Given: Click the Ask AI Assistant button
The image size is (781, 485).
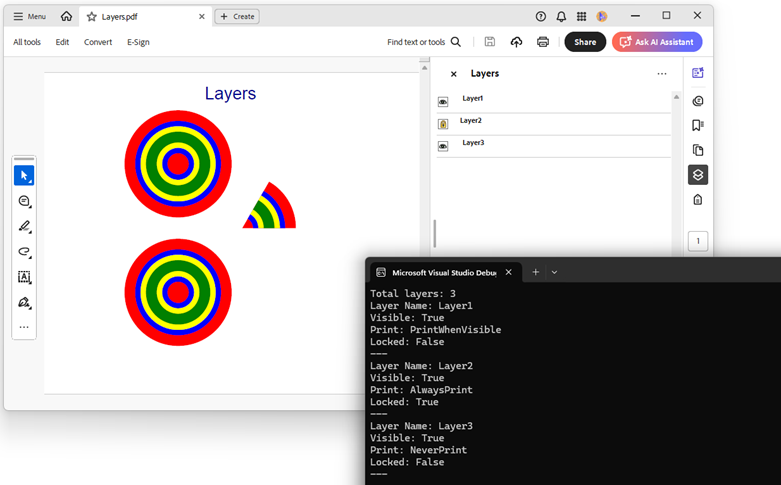Looking at the screenshot, I should [x=657, y=42].
